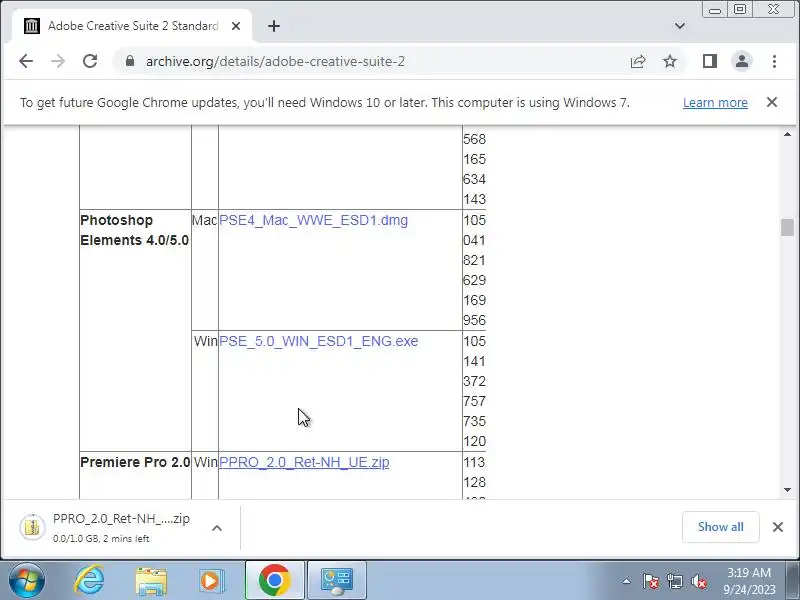800x600 pixels.
Task: Close the Adobe Creative Suite 2 tab
Action: [x=236, y=26]
